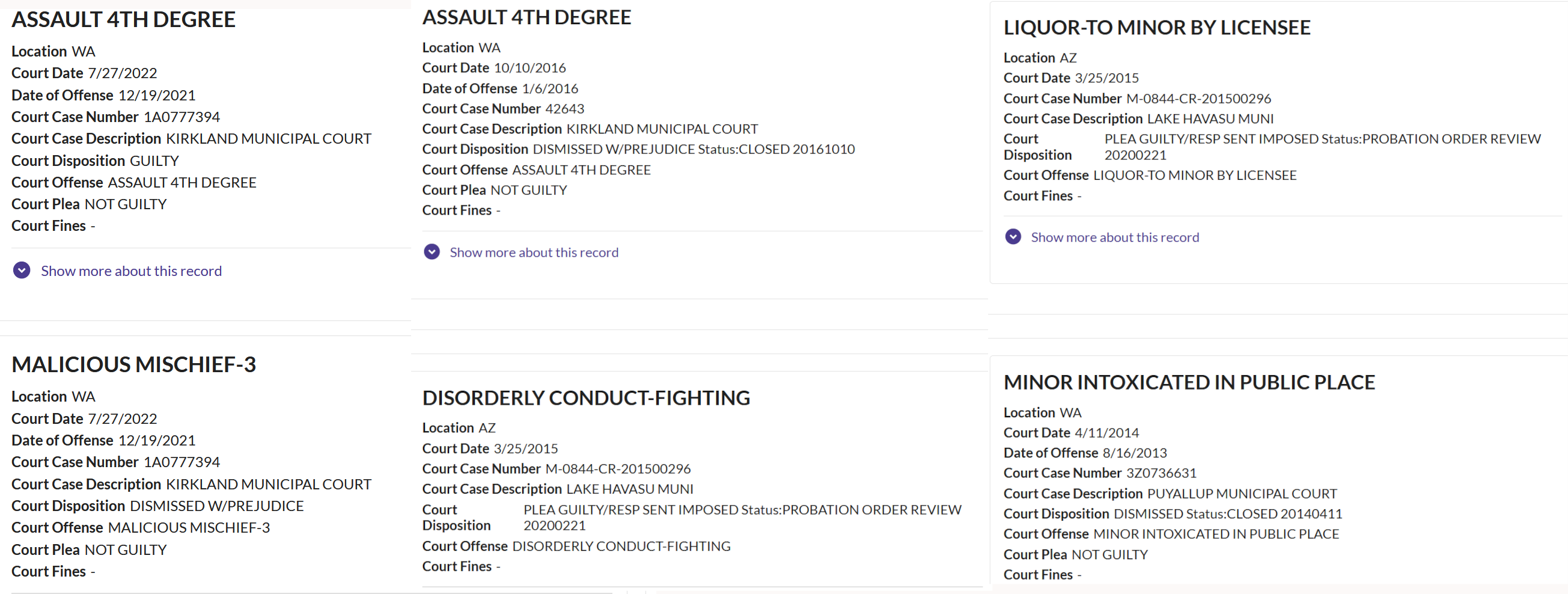The image size is (1568, 594).
Task: Click the DISORDERLY CONDUCT-FIGHTING record heading
Action: [585, 397]
